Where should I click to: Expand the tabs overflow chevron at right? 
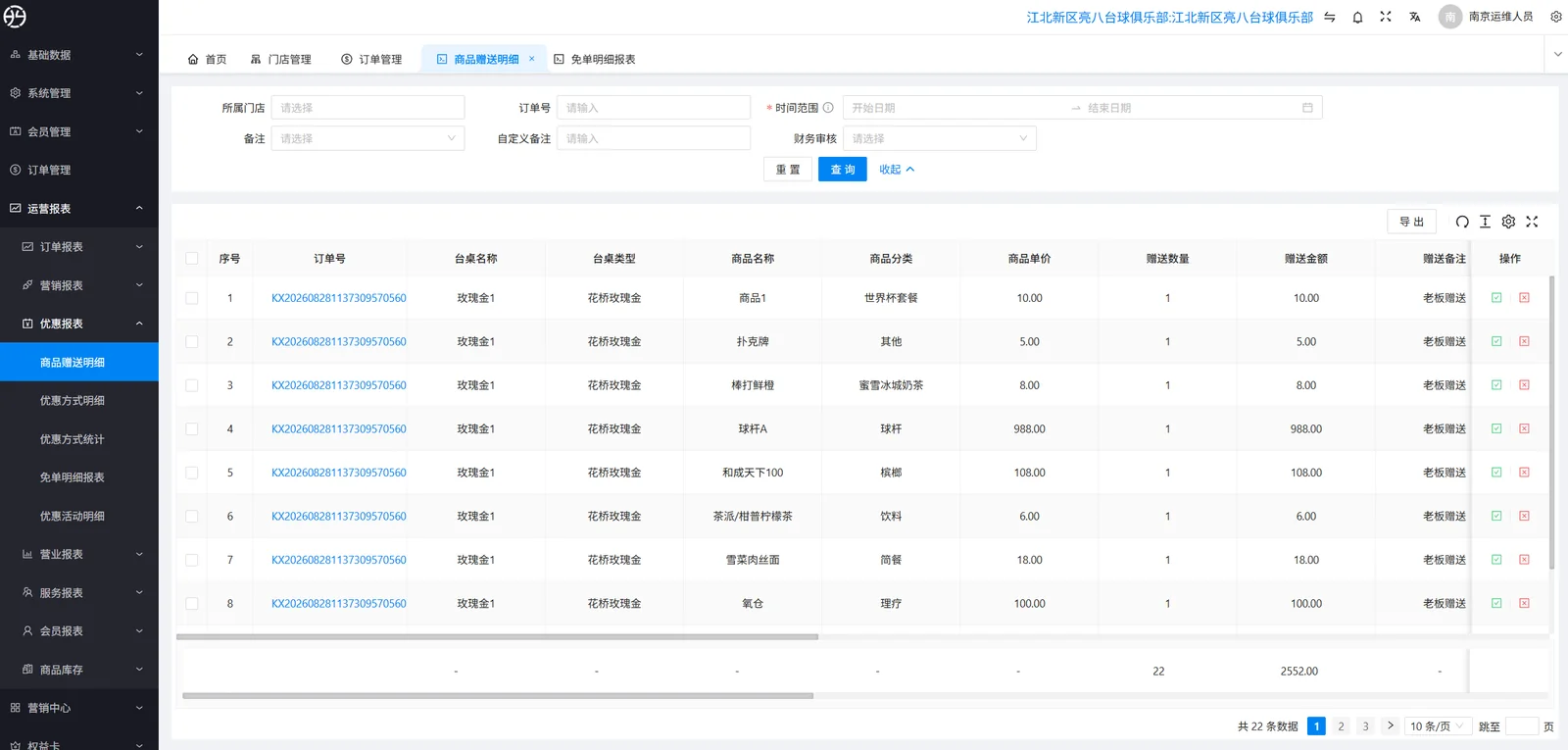(1557, 55)
